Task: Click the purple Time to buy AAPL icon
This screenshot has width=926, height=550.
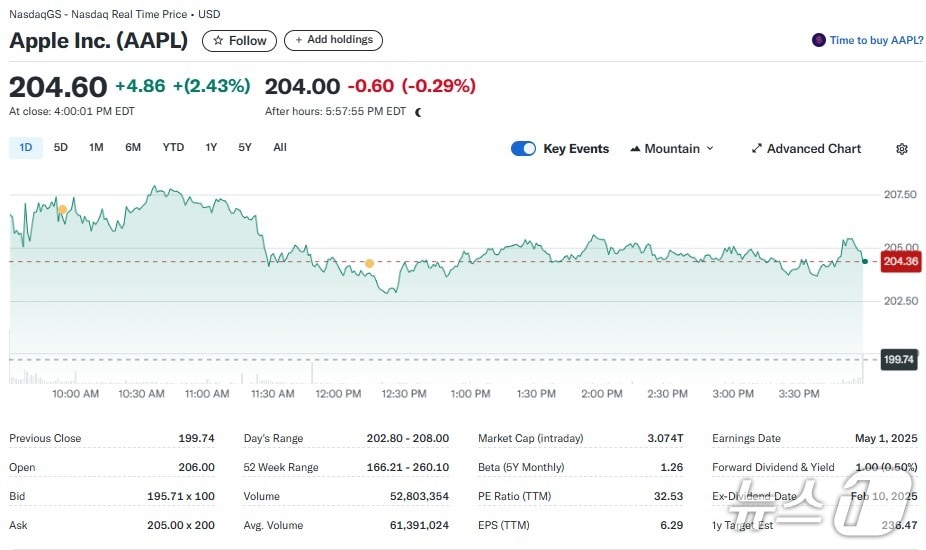Action: click(x=819, y=41)
